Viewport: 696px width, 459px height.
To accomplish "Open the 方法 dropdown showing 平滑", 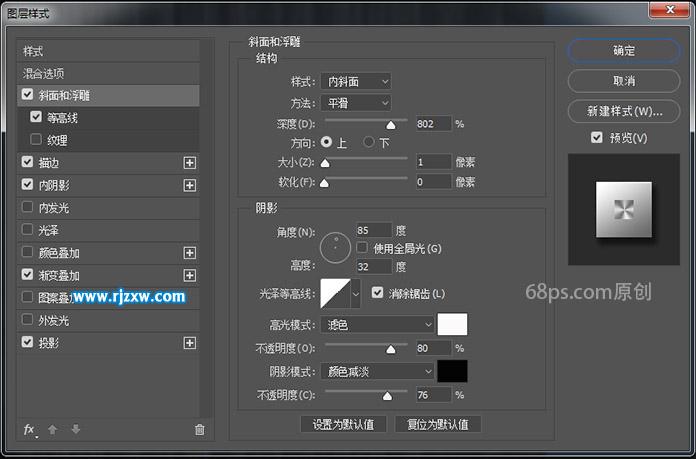I will tap(357, 102).
